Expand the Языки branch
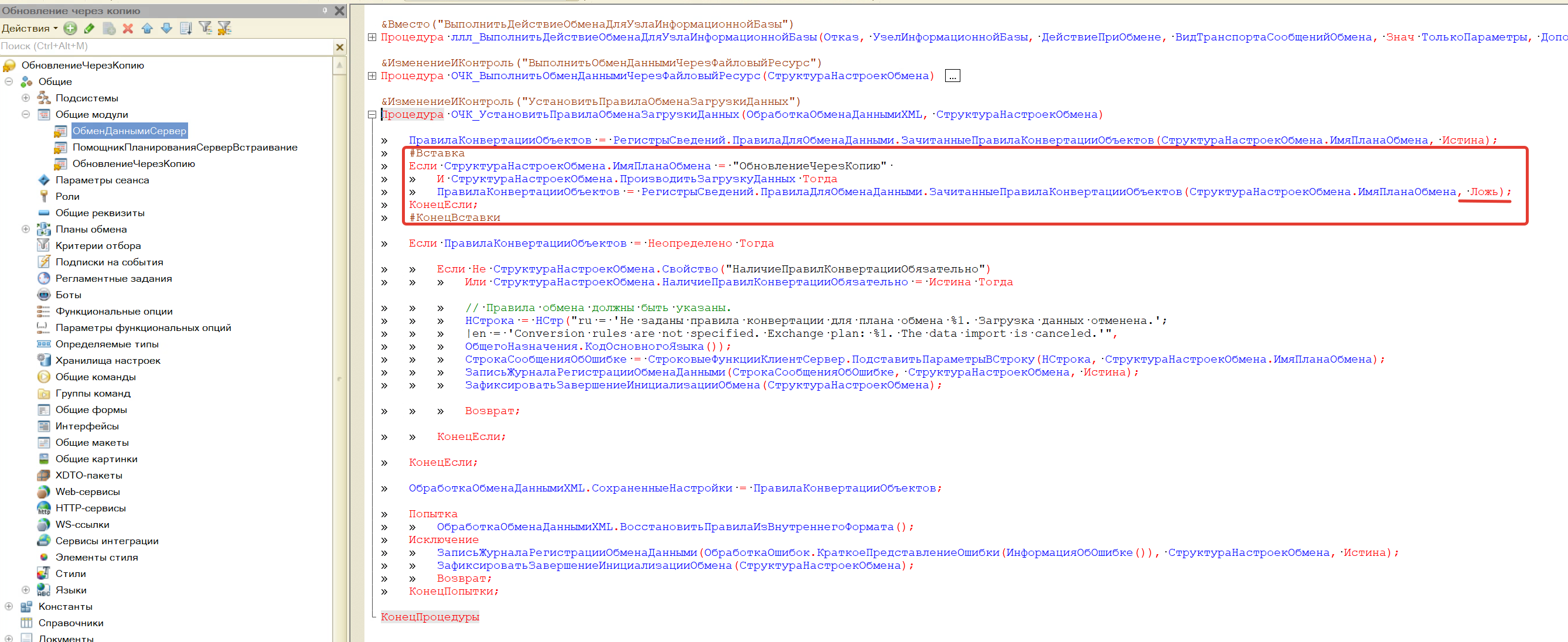The image size is (1568, 642). (x=26, y=590)
